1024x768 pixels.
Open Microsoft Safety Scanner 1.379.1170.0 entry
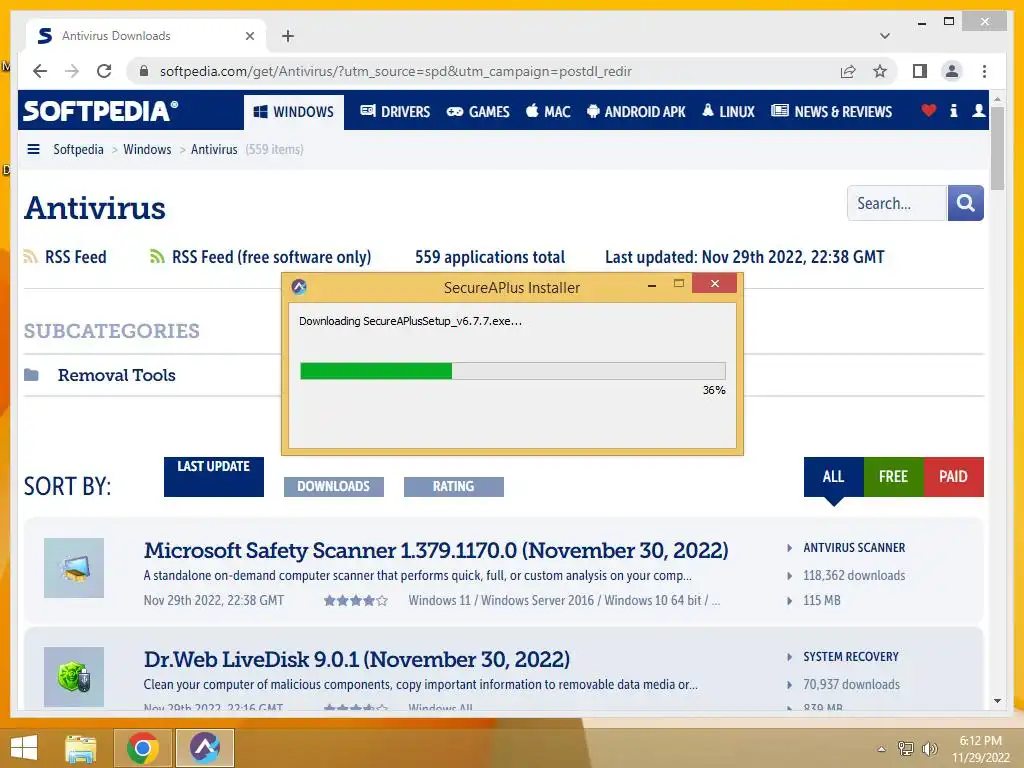tap(436, 550)
